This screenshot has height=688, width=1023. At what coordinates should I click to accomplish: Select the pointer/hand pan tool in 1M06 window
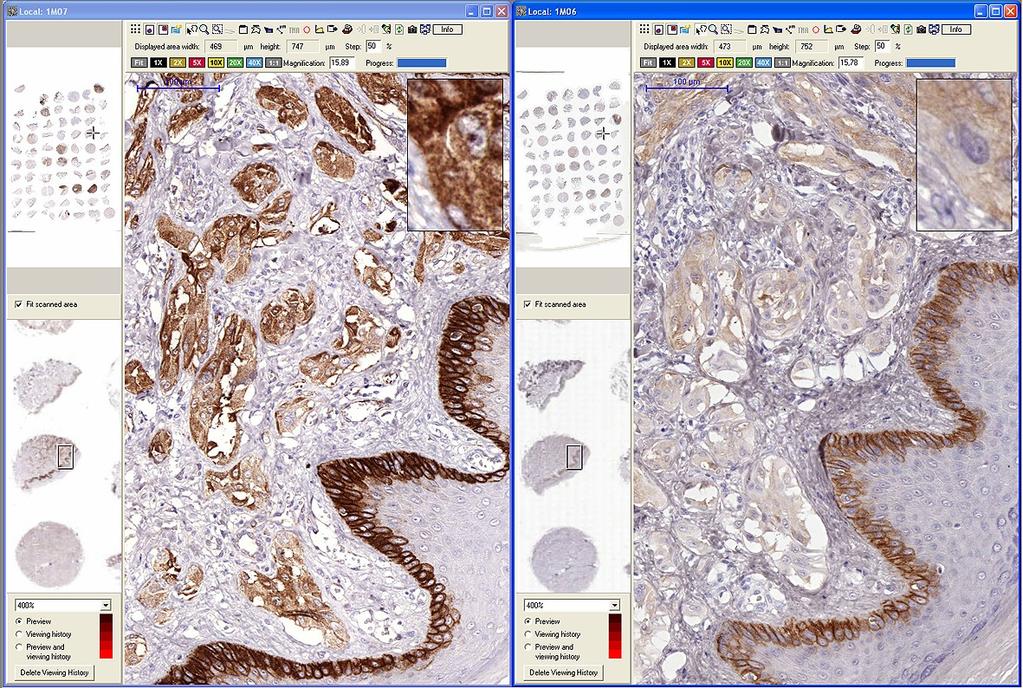pos(701,29)
